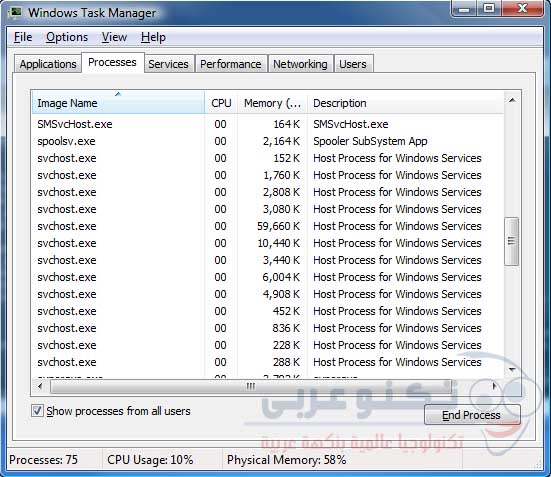This screenshot has width=551, height=477.
Task: Sort by the Memory column header
Action: pos(272,103)
